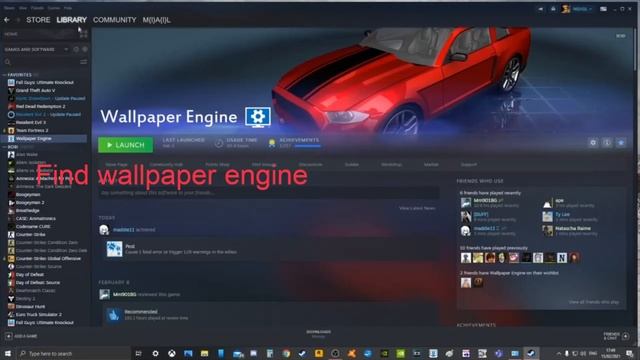640x360 pixels.
Task: Click View all friends who play
Action: point(594,302)
